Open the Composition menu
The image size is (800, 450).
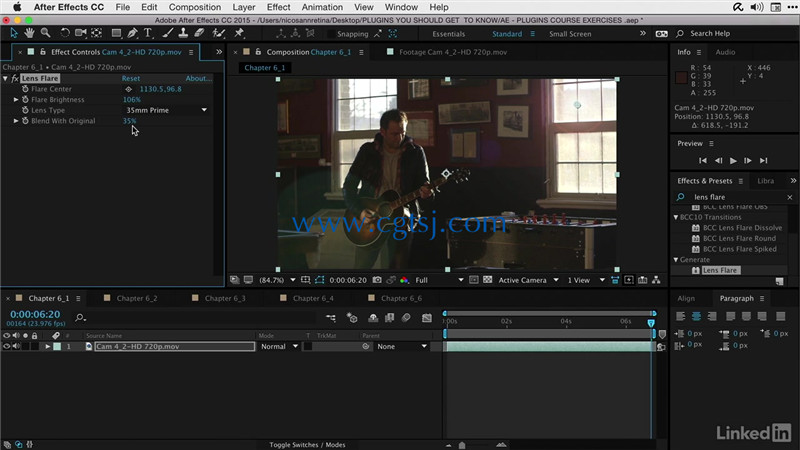[195, 7]
